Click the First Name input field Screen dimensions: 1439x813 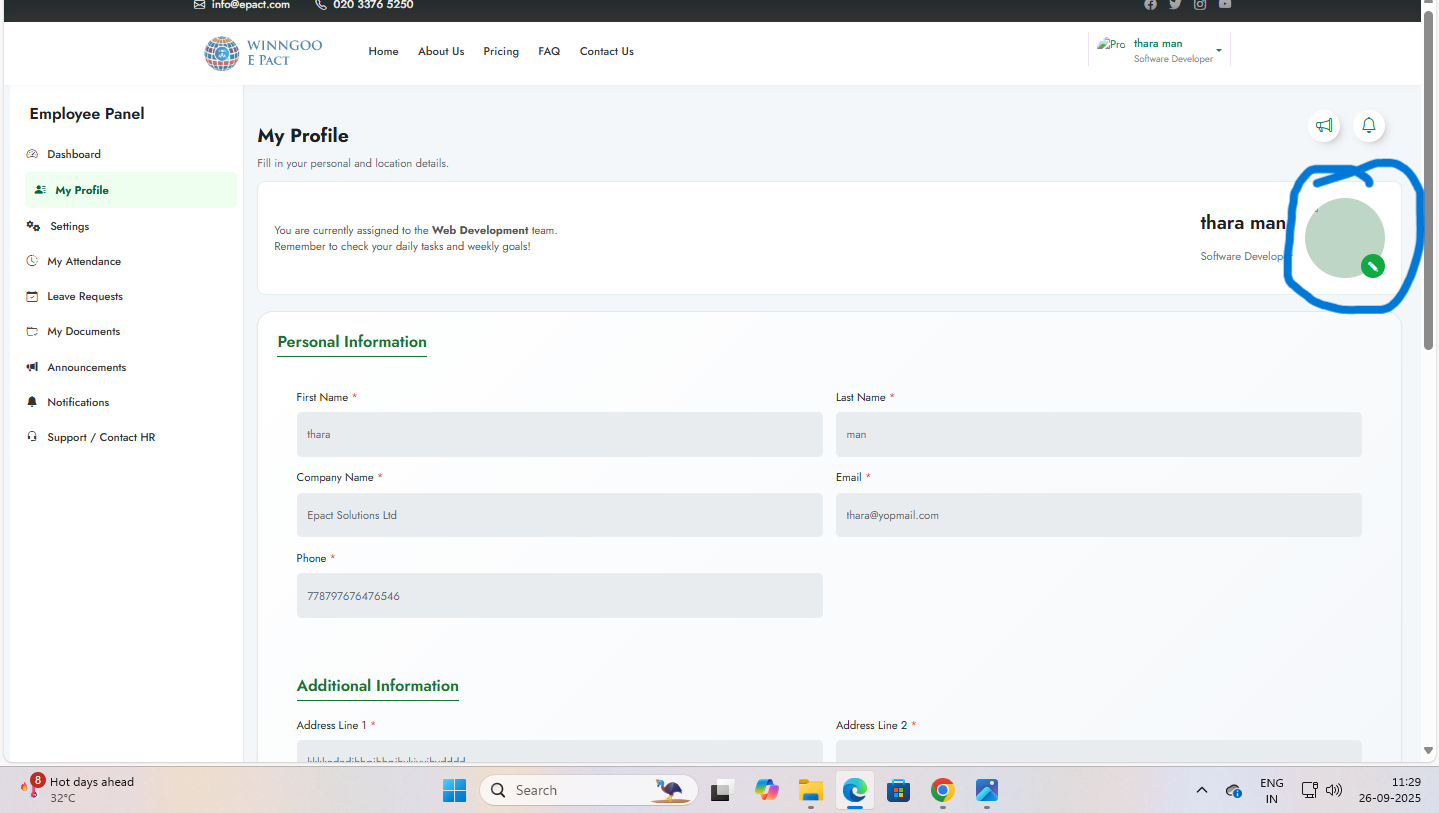[x=559, y=435]
